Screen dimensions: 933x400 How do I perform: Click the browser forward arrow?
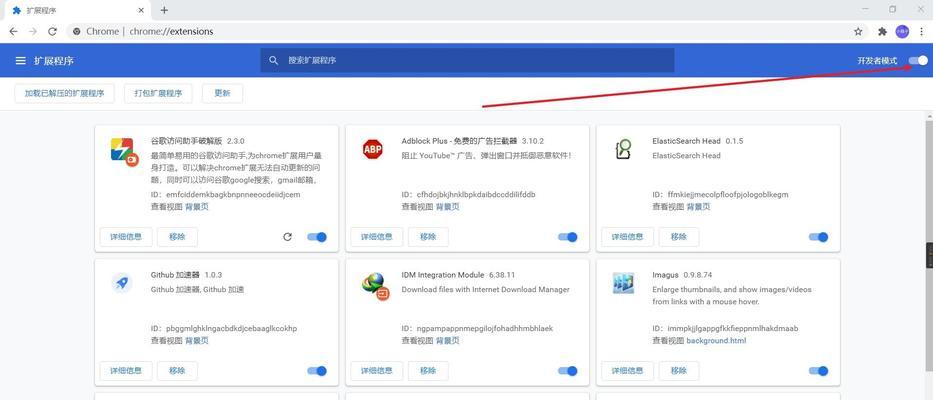click(x=33, y=32)
